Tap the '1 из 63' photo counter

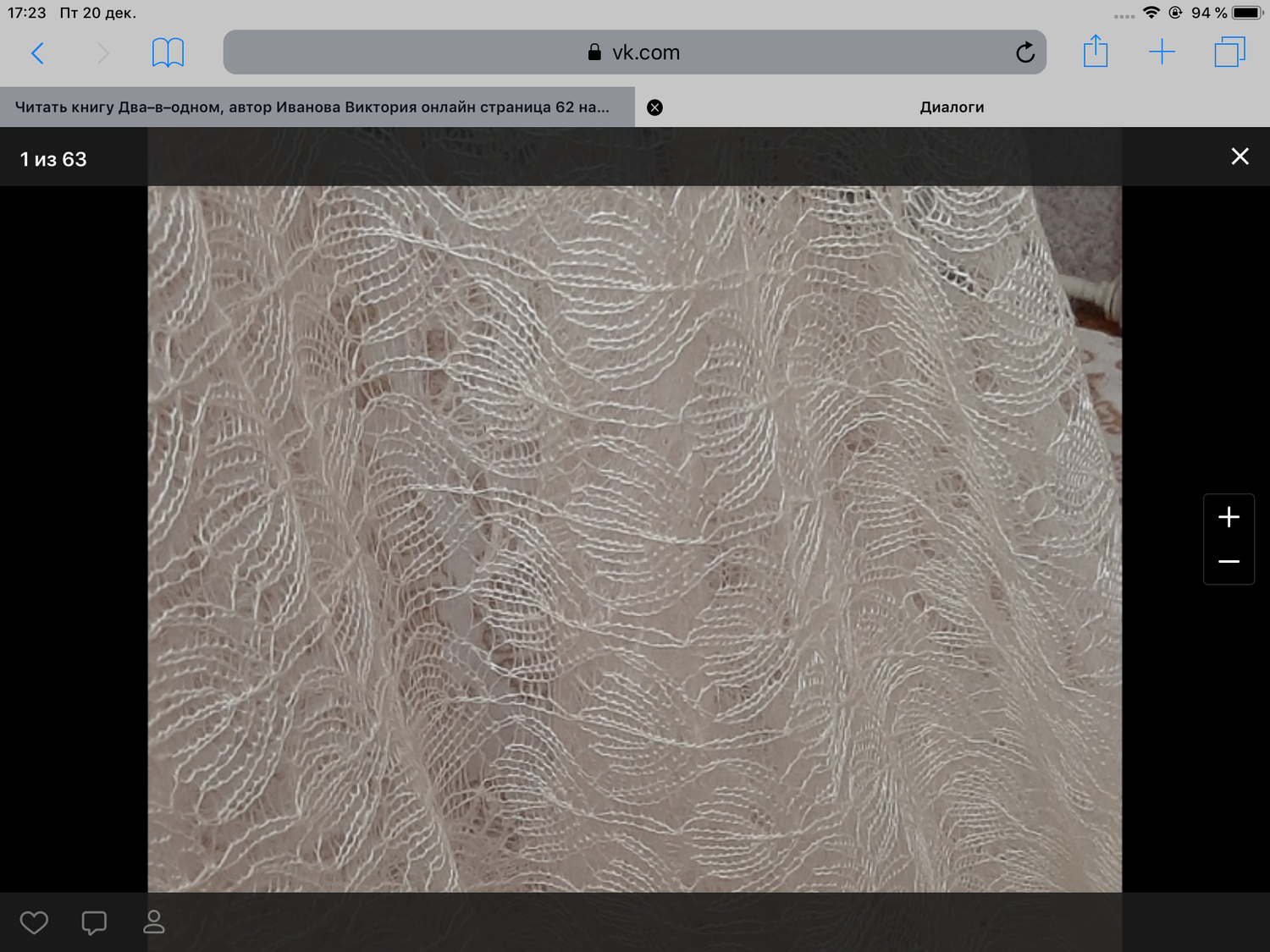(53, 159)
